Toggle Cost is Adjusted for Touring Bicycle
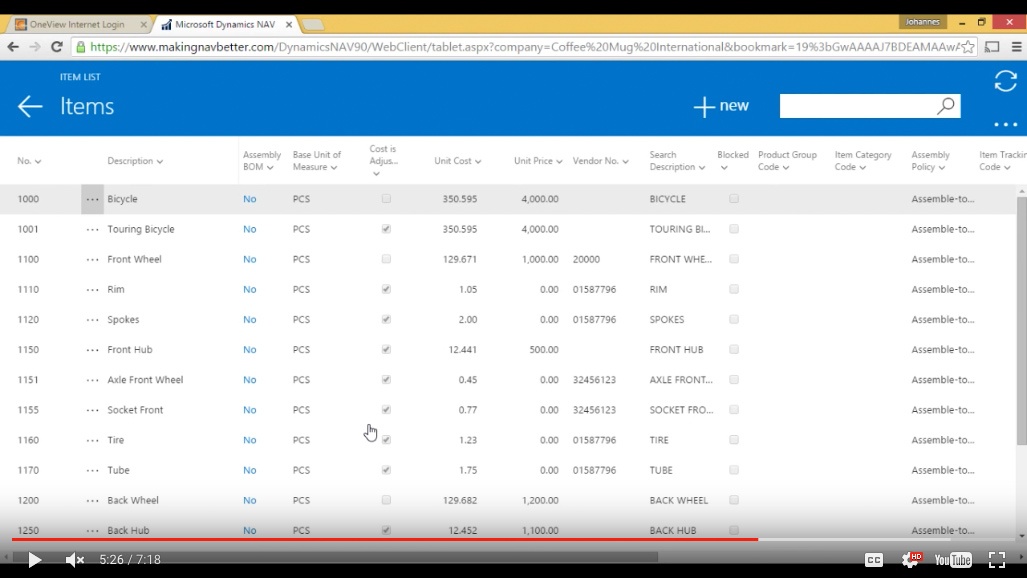 pos(386,229)
